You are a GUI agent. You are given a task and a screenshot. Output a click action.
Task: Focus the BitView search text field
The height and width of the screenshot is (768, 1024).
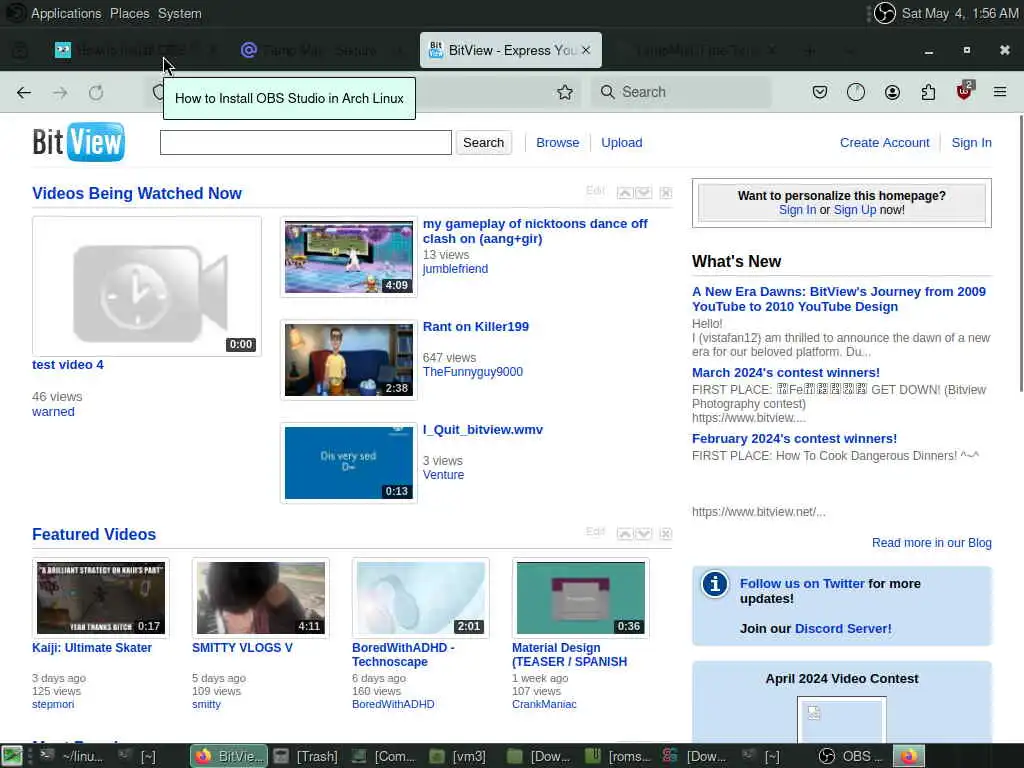(x=306, y=142)
